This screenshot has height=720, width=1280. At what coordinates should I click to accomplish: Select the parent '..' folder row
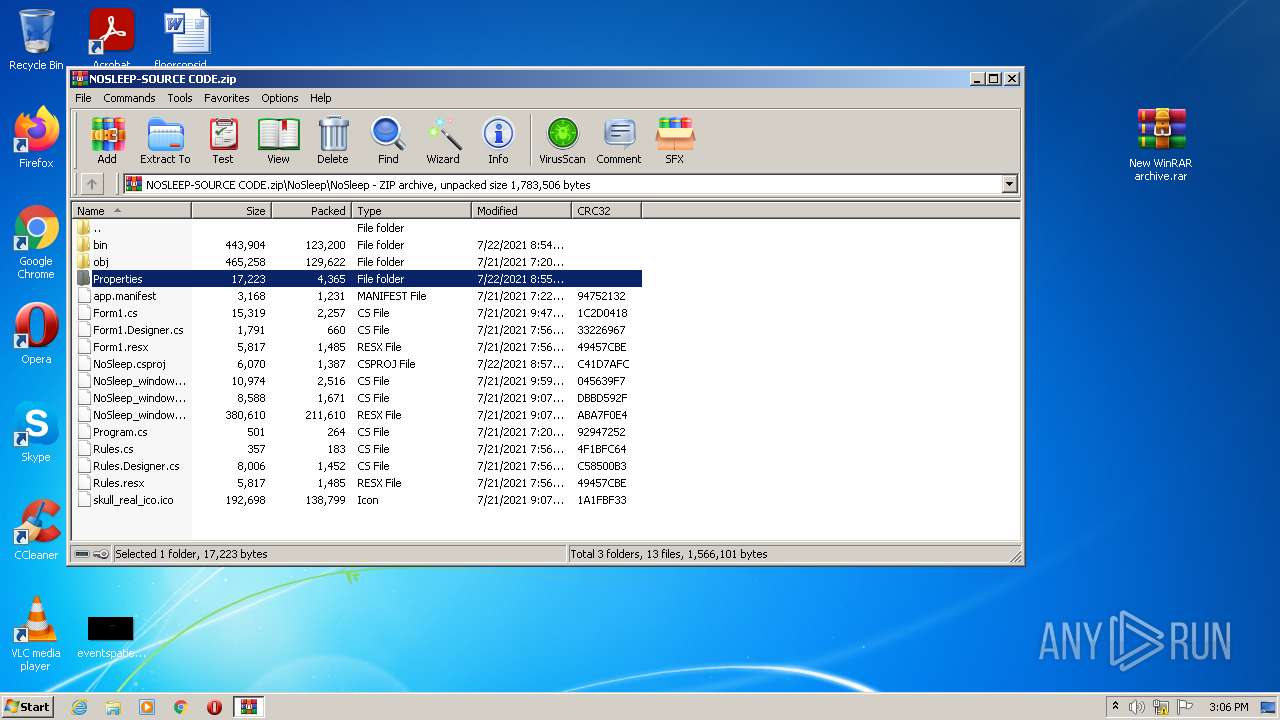(357, 228)
